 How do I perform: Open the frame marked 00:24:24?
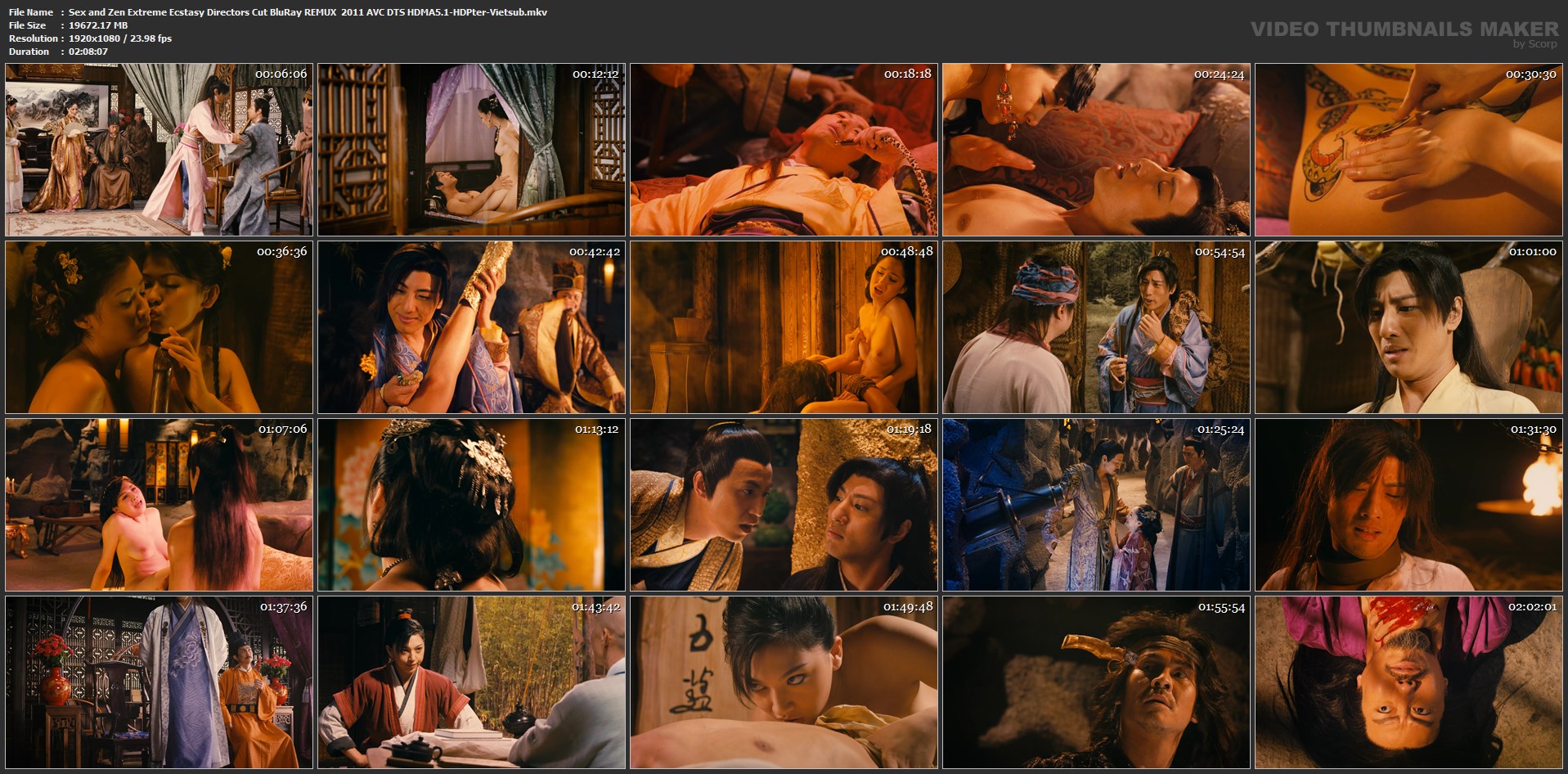click(x=1096, y=150)
